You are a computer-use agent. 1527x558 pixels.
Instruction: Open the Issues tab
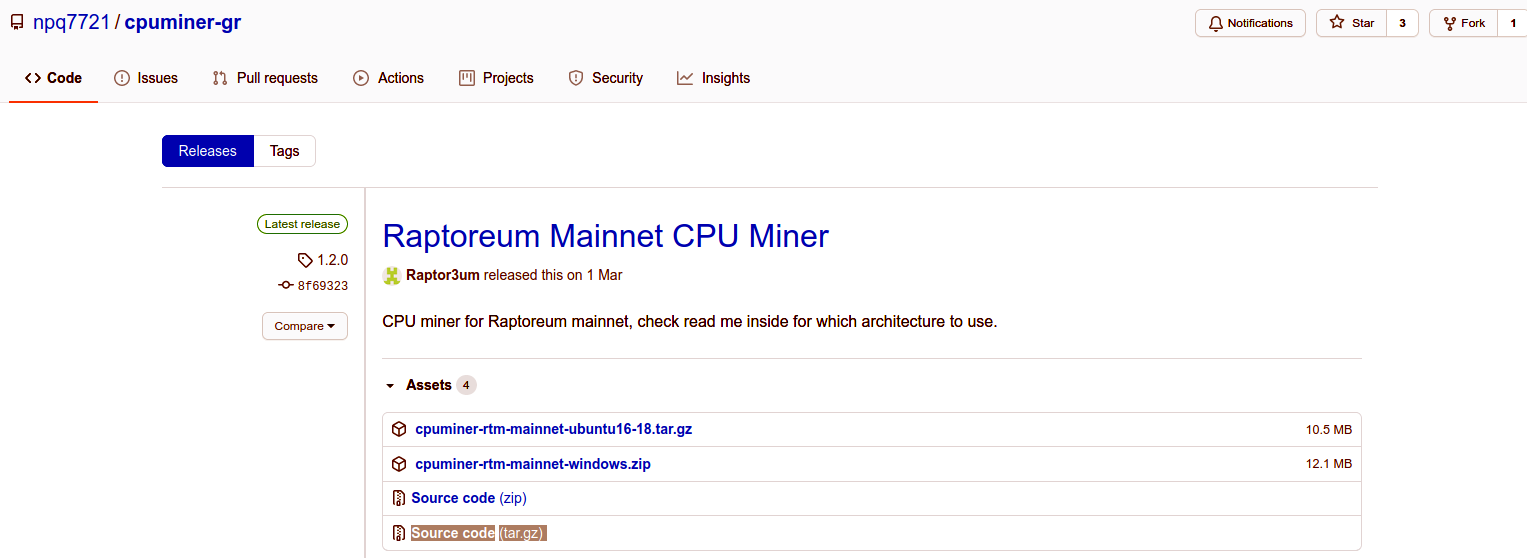pyautogui.click(x=146, y=78)
